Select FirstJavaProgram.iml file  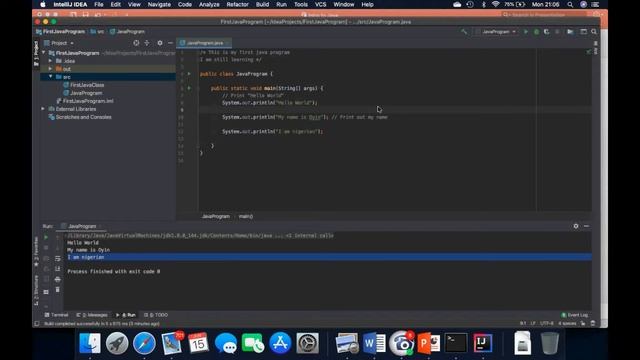point(85,101)
